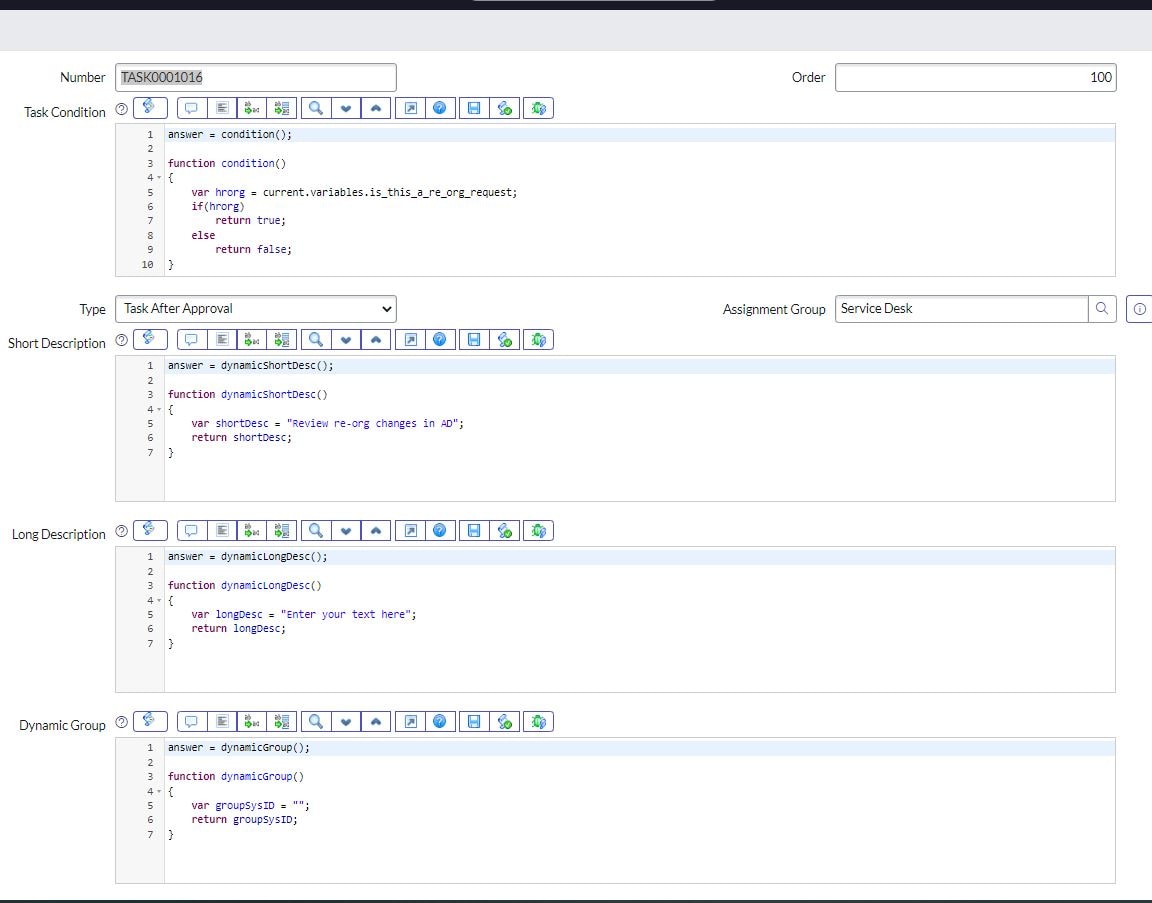Toggle syntax editor for Task Condition field
Viewport: 1152px width, 903px height.
coord(149,108)
